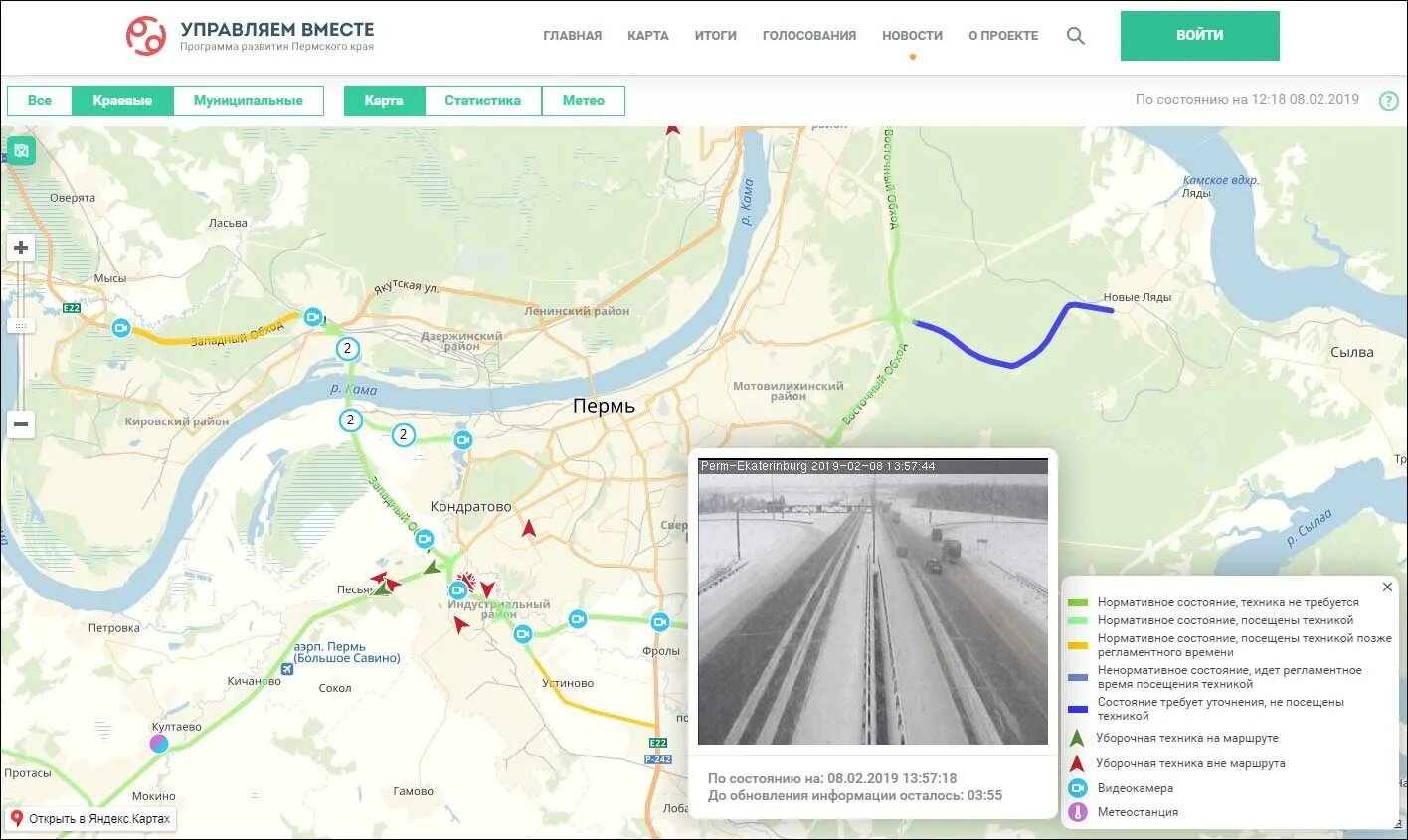The width and height of the screenshot is (1408, 840).
Task: Click the red vehicle marker at map top edge
Action: pos(672,129)
